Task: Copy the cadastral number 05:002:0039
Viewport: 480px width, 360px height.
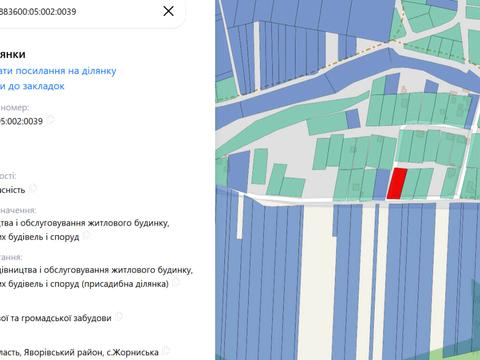Action: point(50,119)
